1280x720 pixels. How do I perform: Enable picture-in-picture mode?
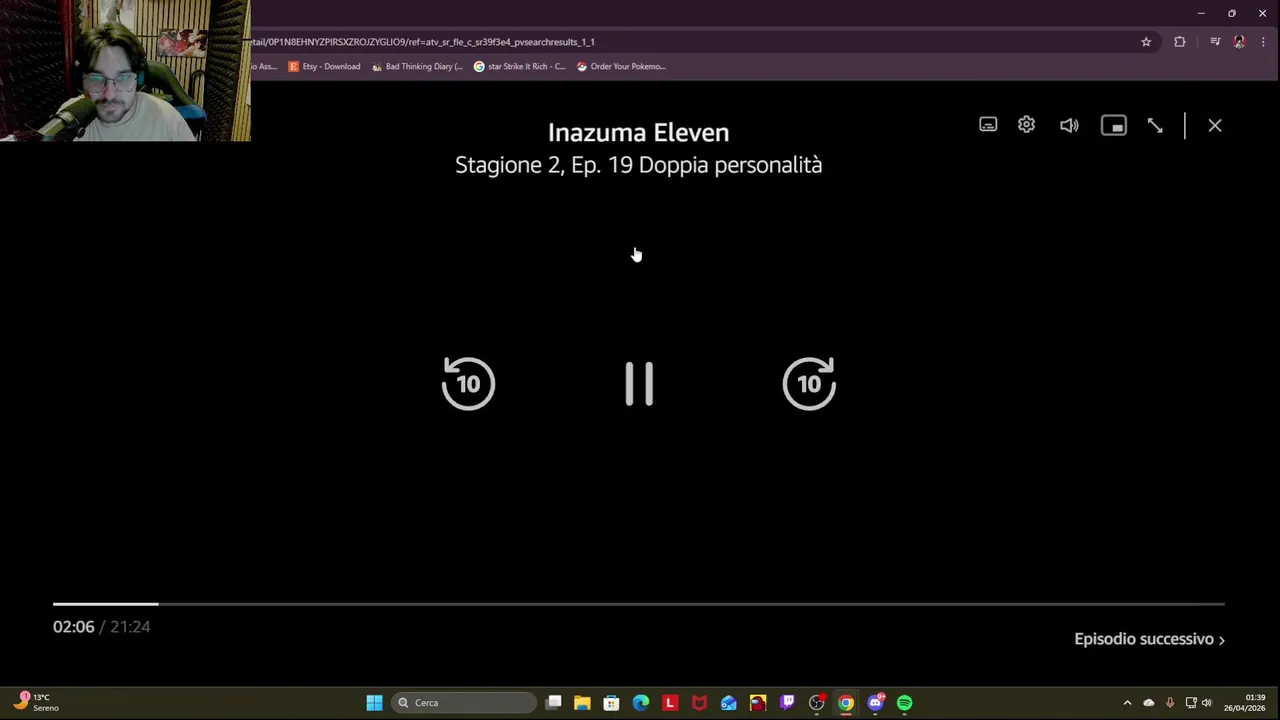click(x=1113, y=125)
